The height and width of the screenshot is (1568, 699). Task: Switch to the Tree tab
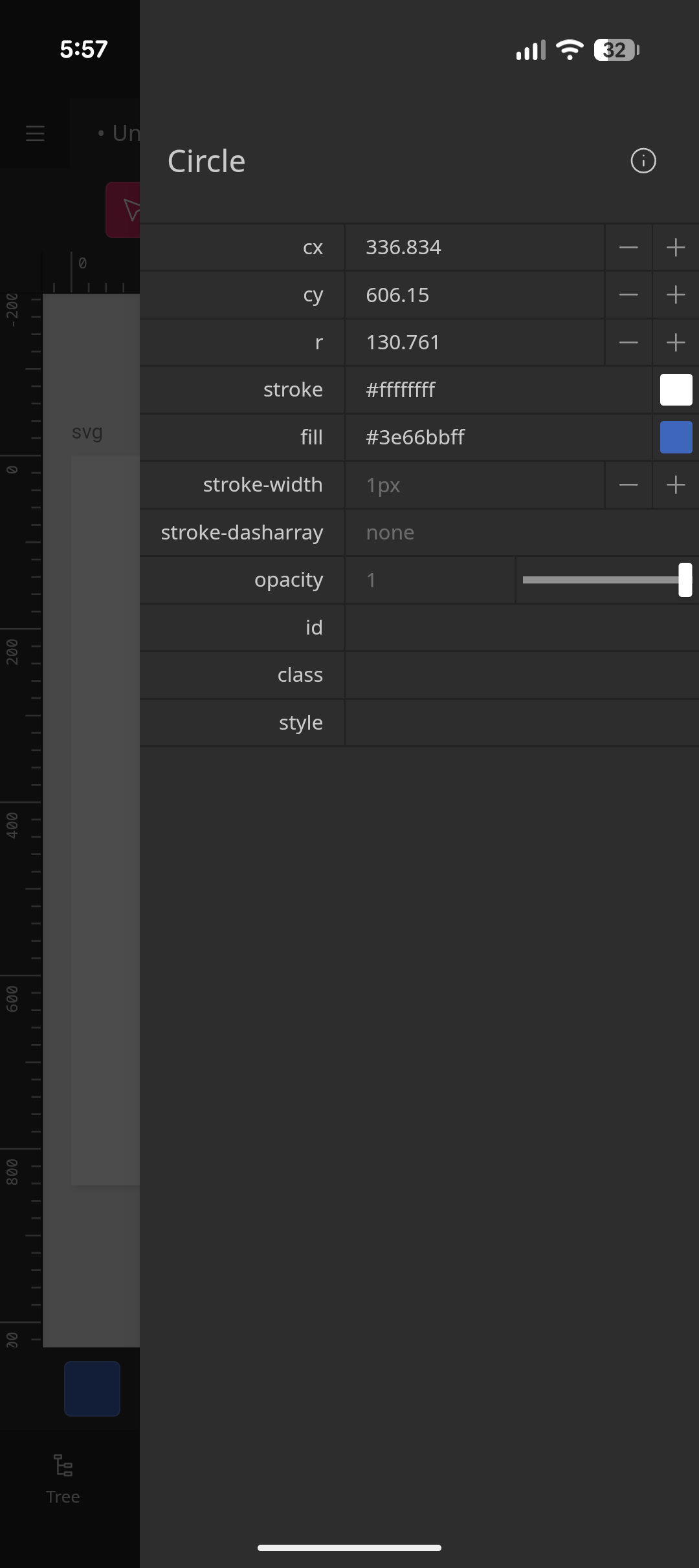click(x=63, y=1479)
